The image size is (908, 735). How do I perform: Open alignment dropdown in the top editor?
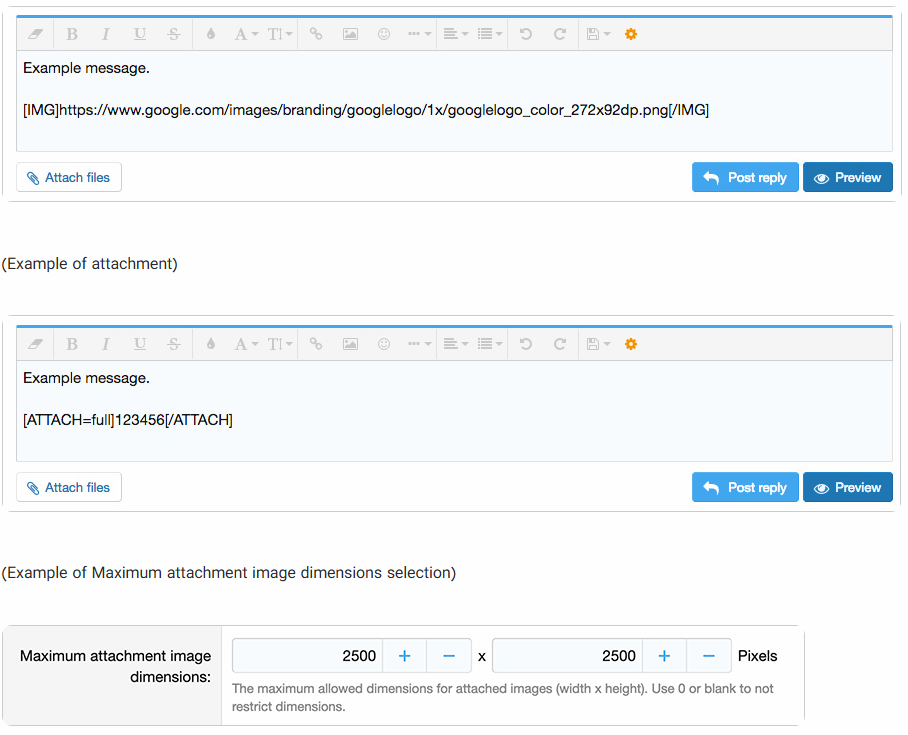click(456, 34)
